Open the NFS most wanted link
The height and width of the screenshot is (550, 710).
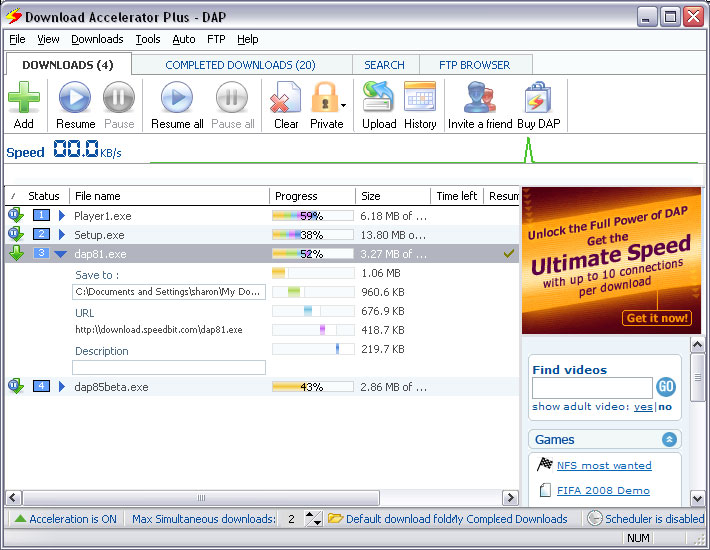603,465
